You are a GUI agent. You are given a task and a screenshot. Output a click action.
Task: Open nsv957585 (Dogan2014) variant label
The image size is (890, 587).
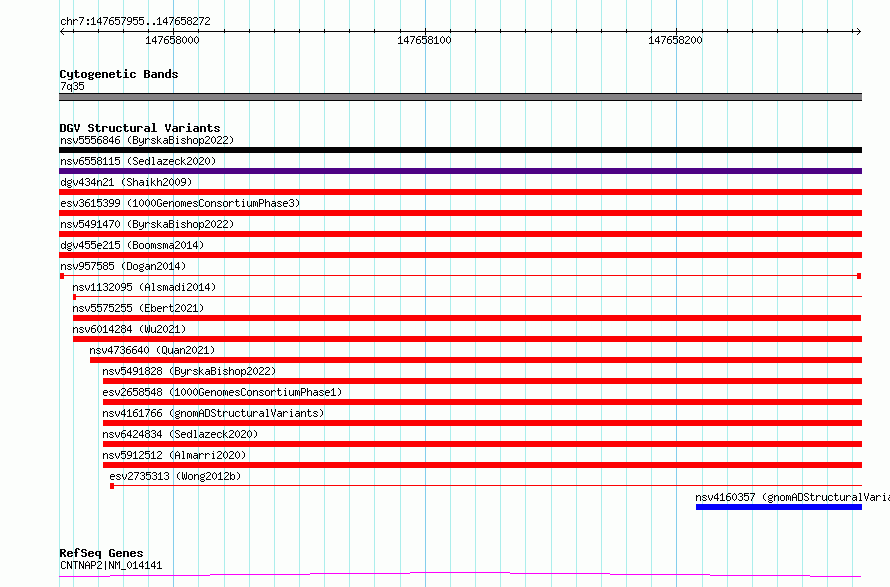(123, 266)
